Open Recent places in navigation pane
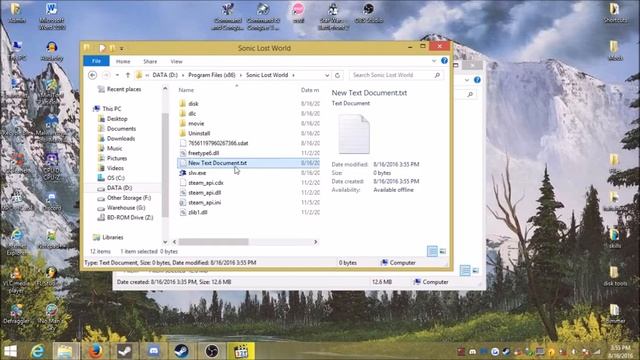 click(x=120, y=89)
